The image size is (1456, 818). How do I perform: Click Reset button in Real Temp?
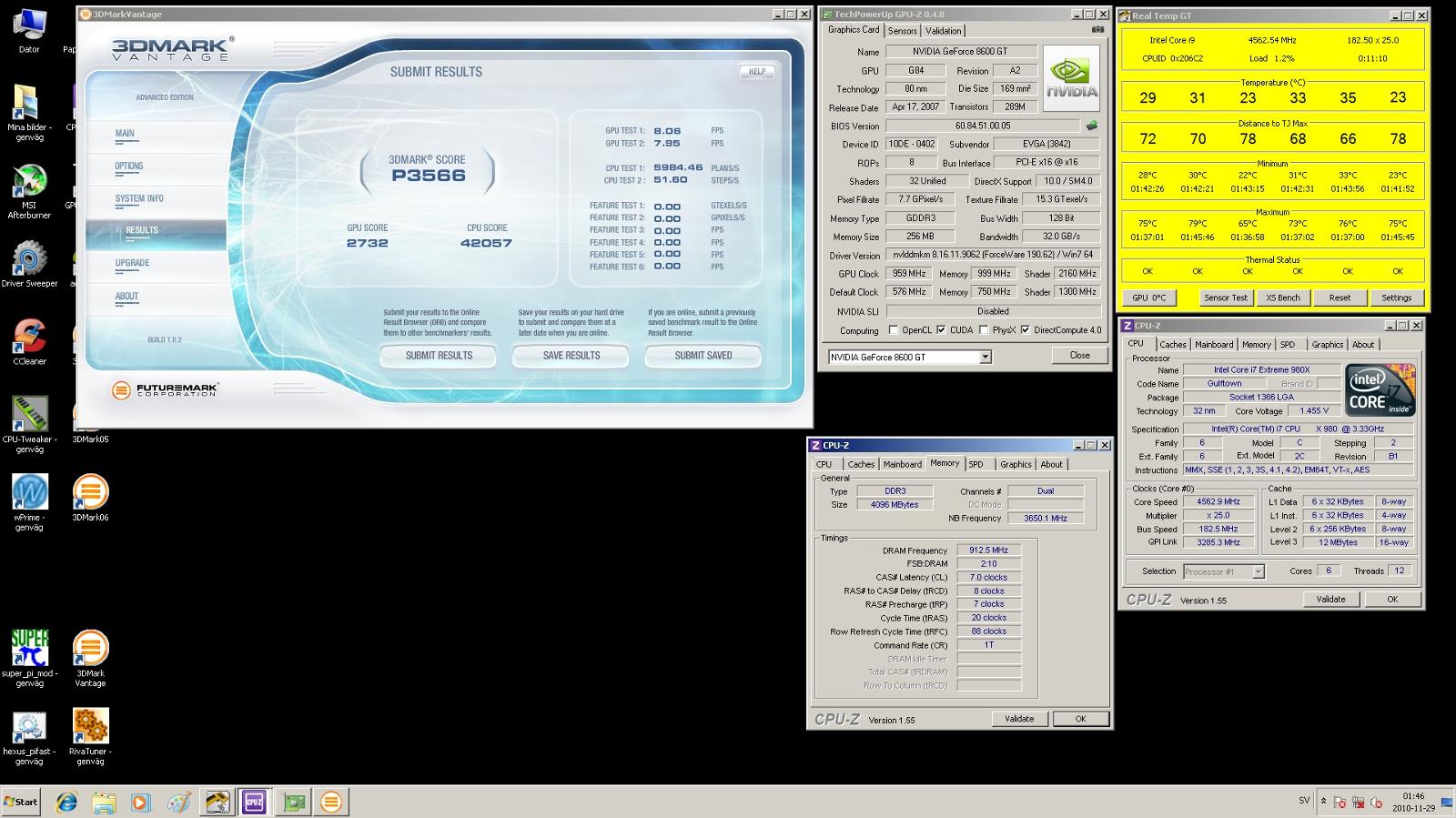pos(1340,298)
